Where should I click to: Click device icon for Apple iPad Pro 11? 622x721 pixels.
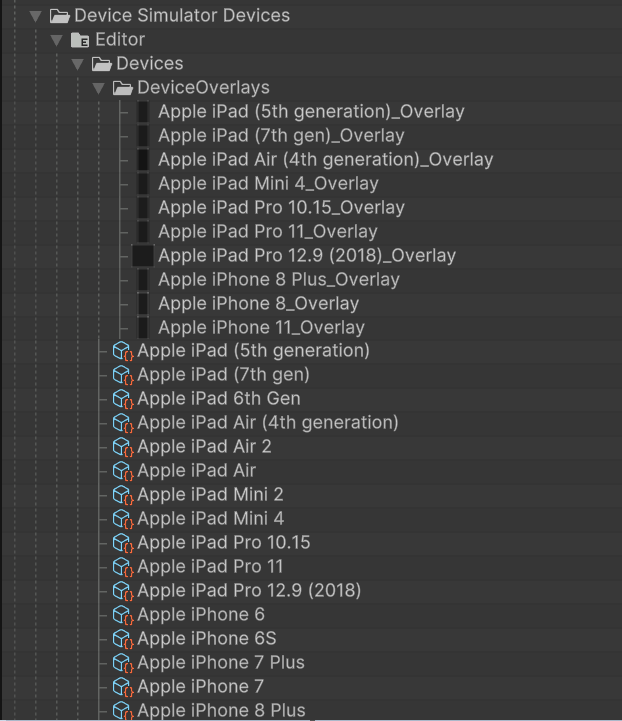[123, 566]
